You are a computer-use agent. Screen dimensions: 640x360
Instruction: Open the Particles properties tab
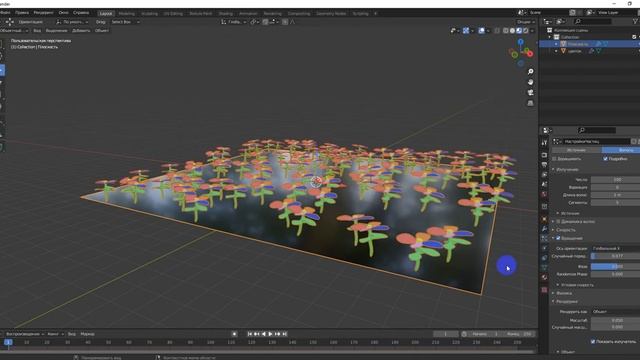point(544,238)
